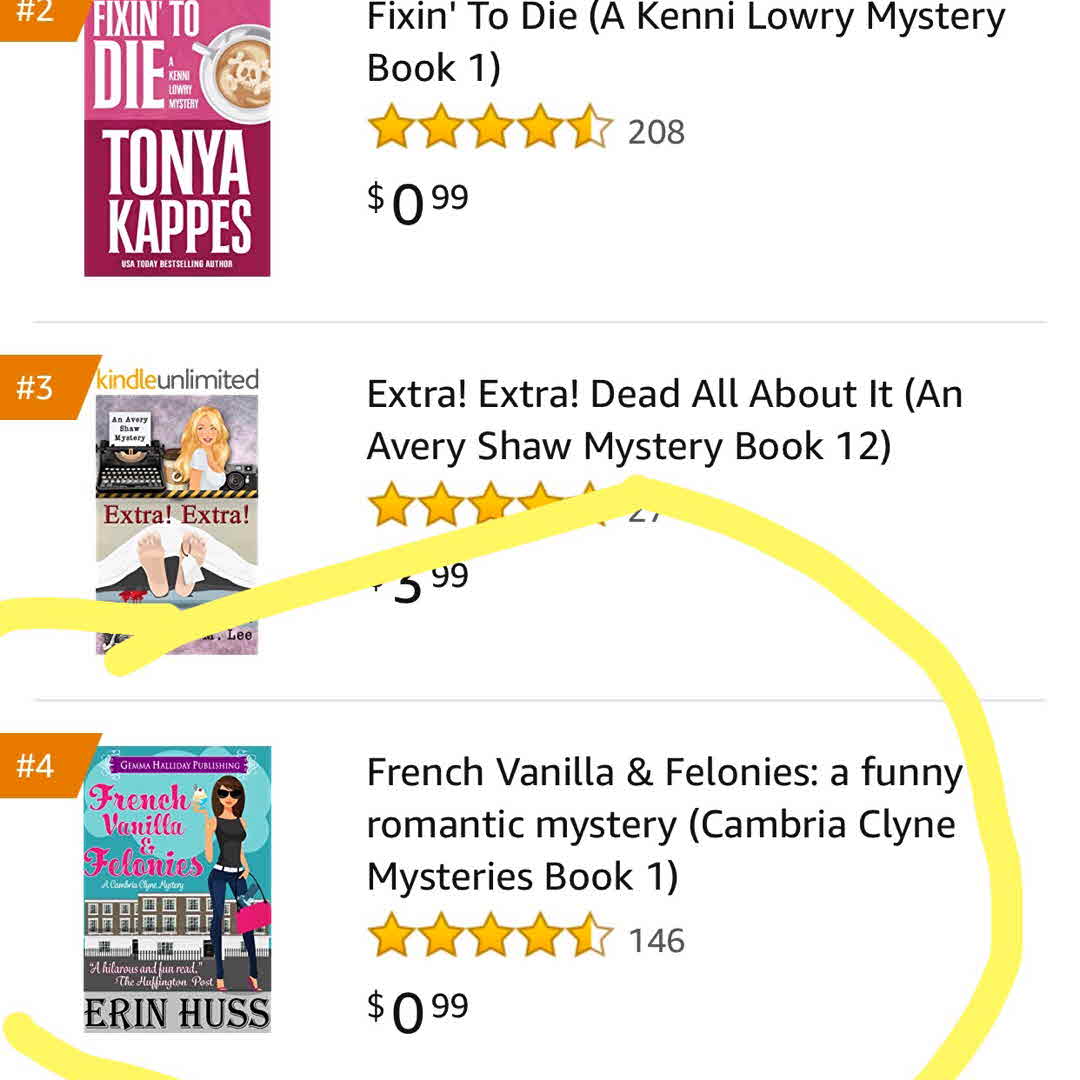Click the Kindle Unlimited logo
Screen dimensions: 1080x1080
177,379
